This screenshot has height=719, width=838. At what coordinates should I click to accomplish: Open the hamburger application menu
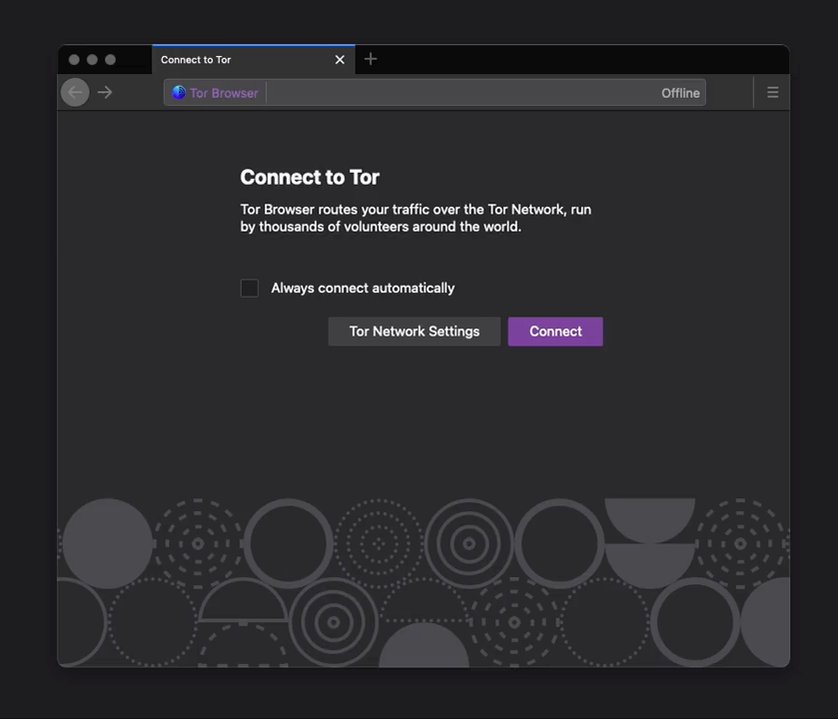[772, 92]
